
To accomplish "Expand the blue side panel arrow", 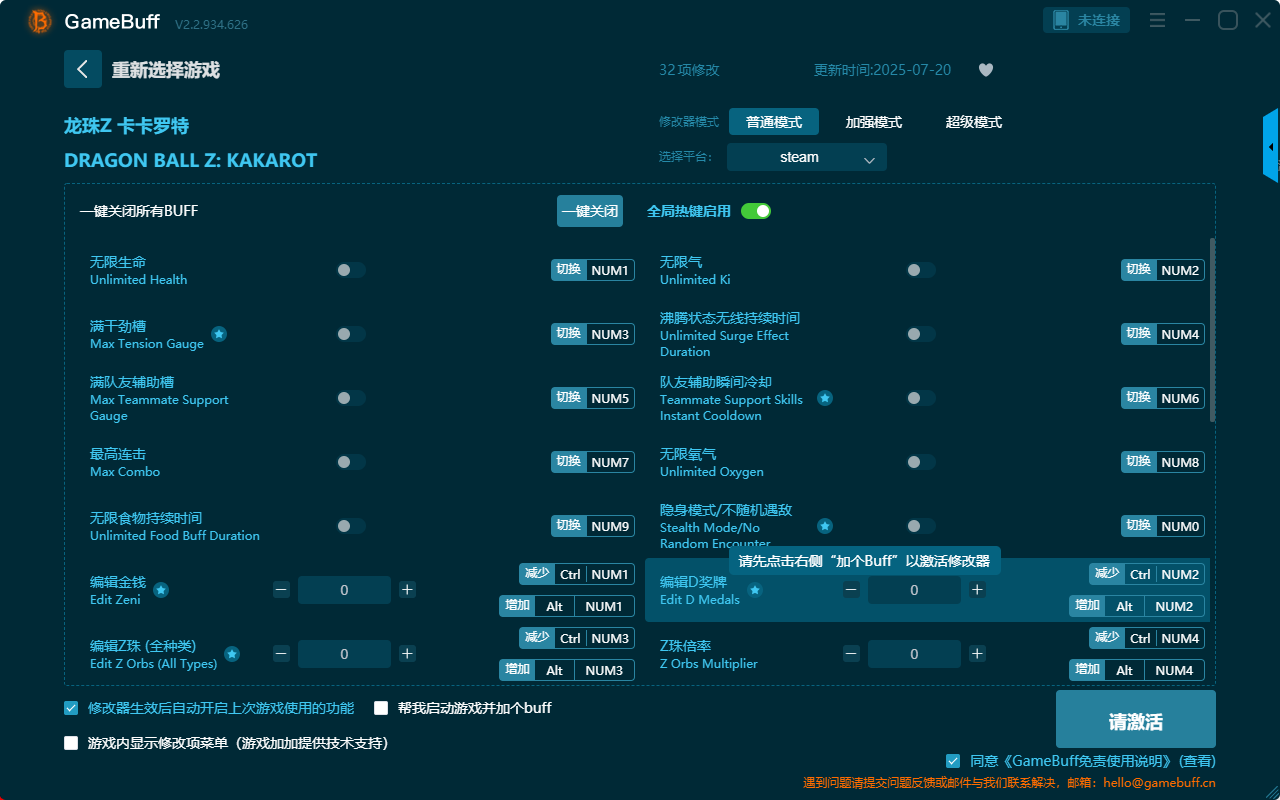I will [1271, 146].
